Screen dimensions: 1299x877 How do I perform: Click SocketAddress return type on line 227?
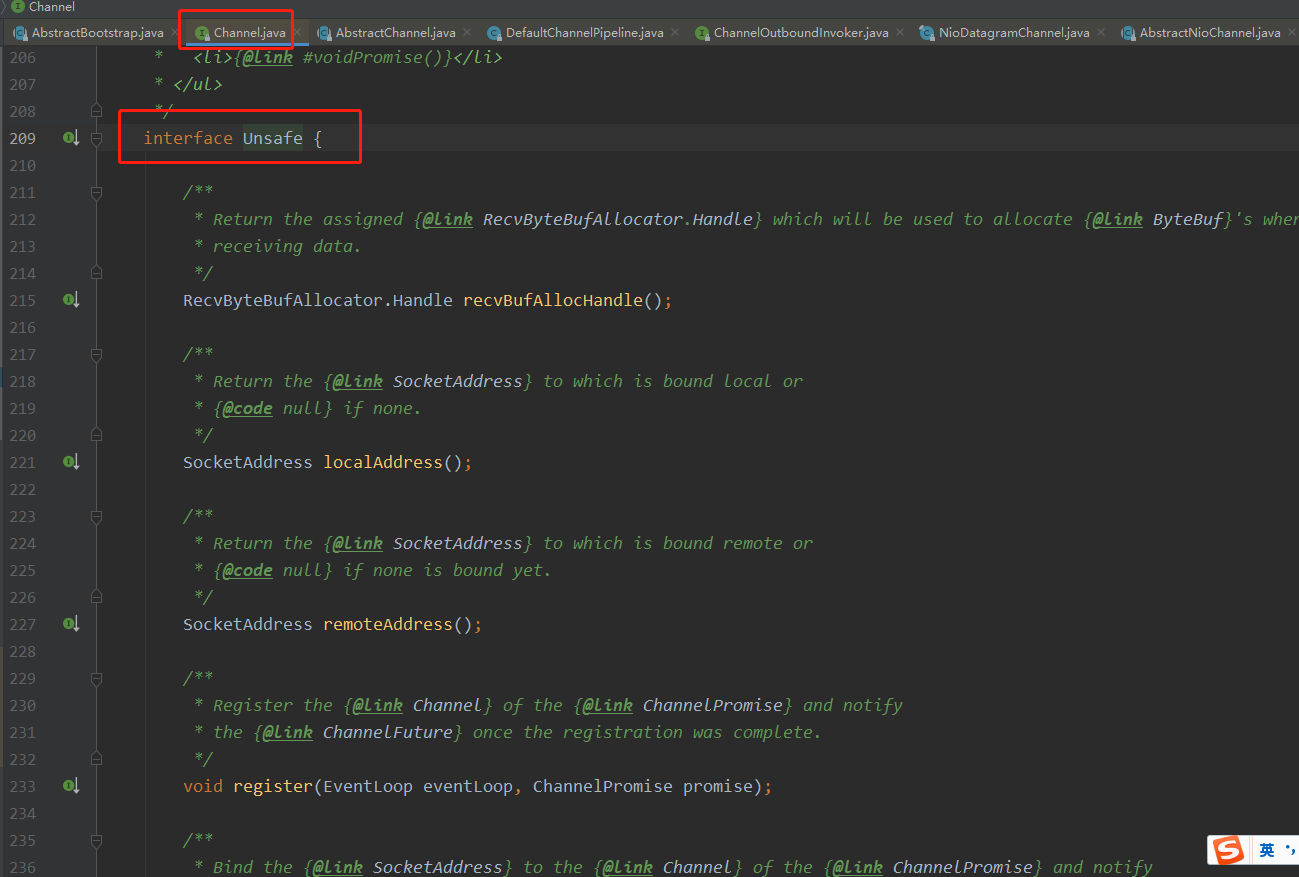coord(248,624)
